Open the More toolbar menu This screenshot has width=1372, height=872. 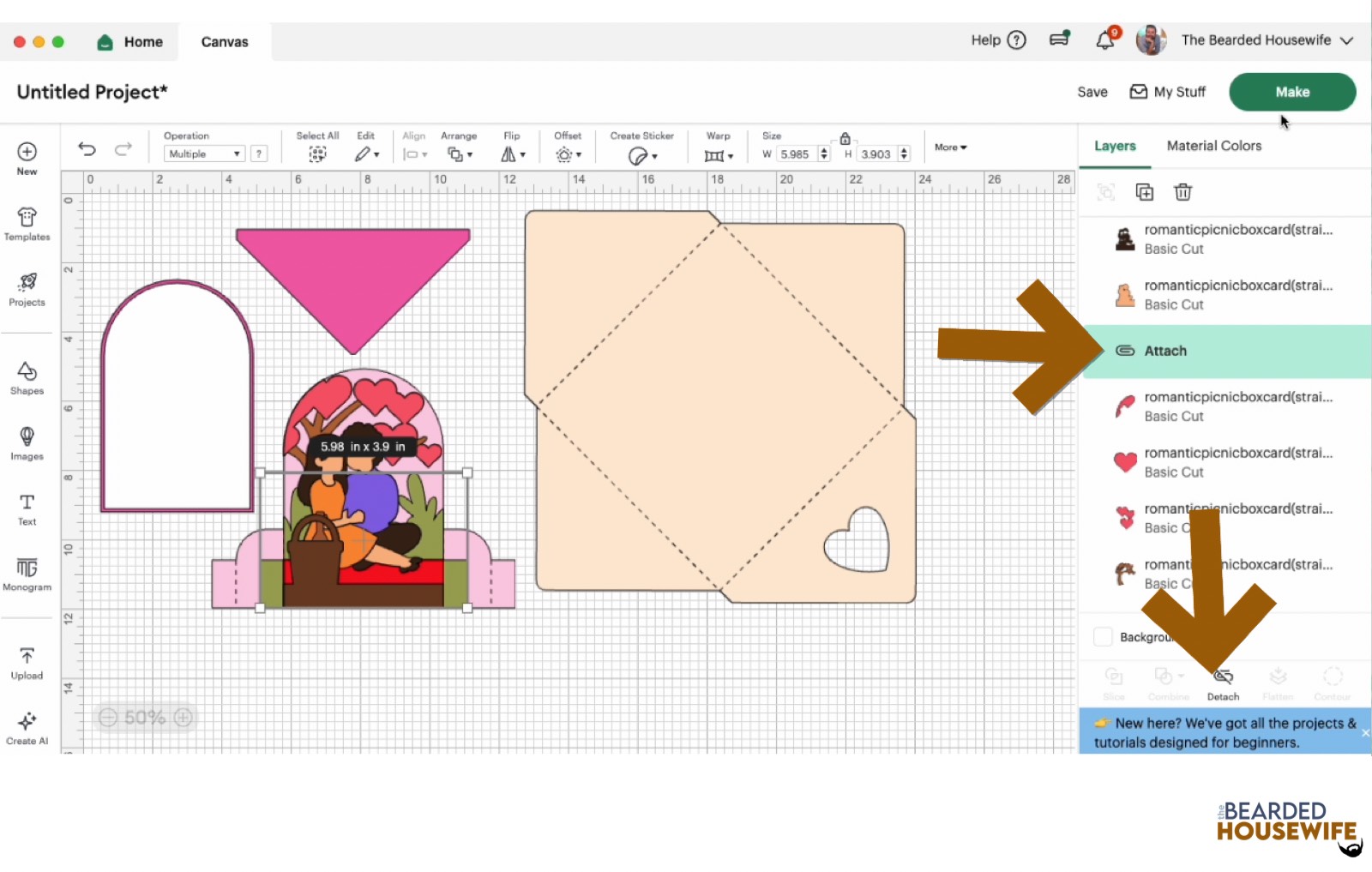pyautogui.click(x=950, y=147)
